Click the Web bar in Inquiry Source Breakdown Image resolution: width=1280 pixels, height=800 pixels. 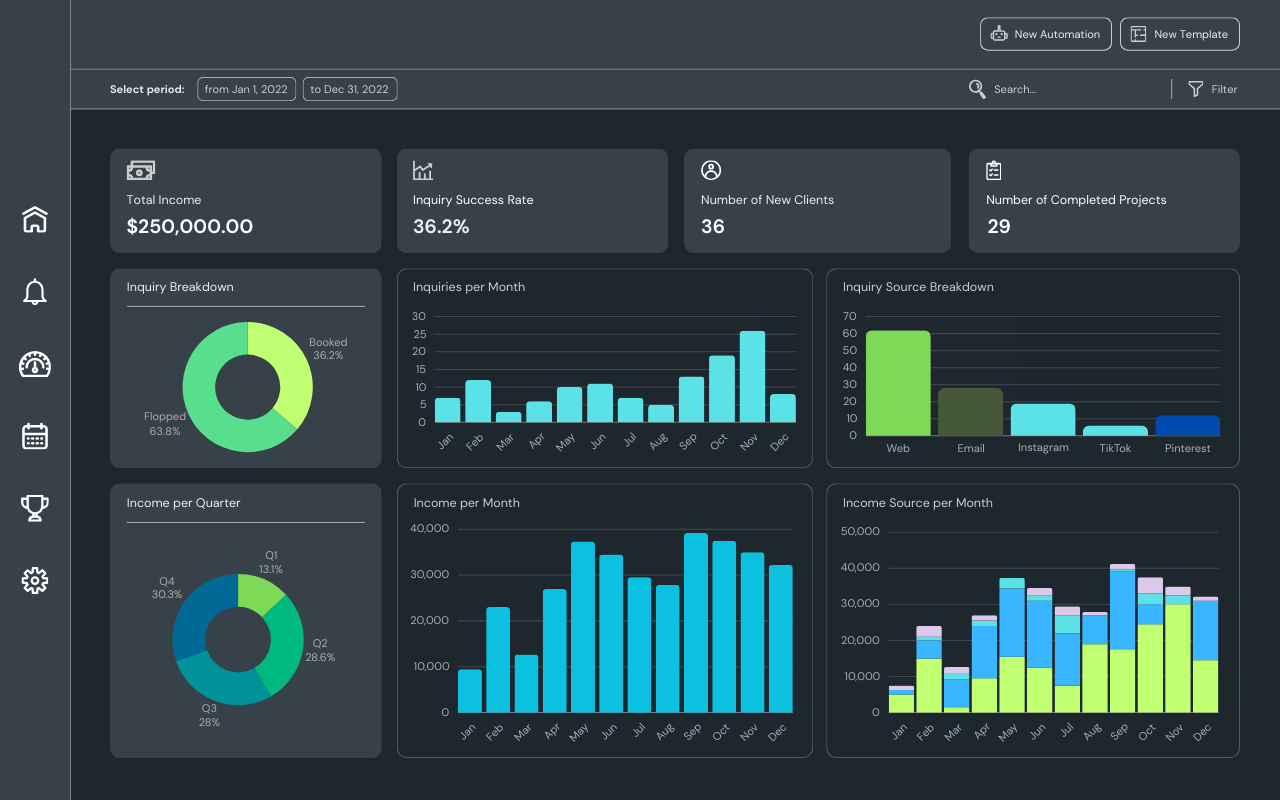tap(898, 383)
